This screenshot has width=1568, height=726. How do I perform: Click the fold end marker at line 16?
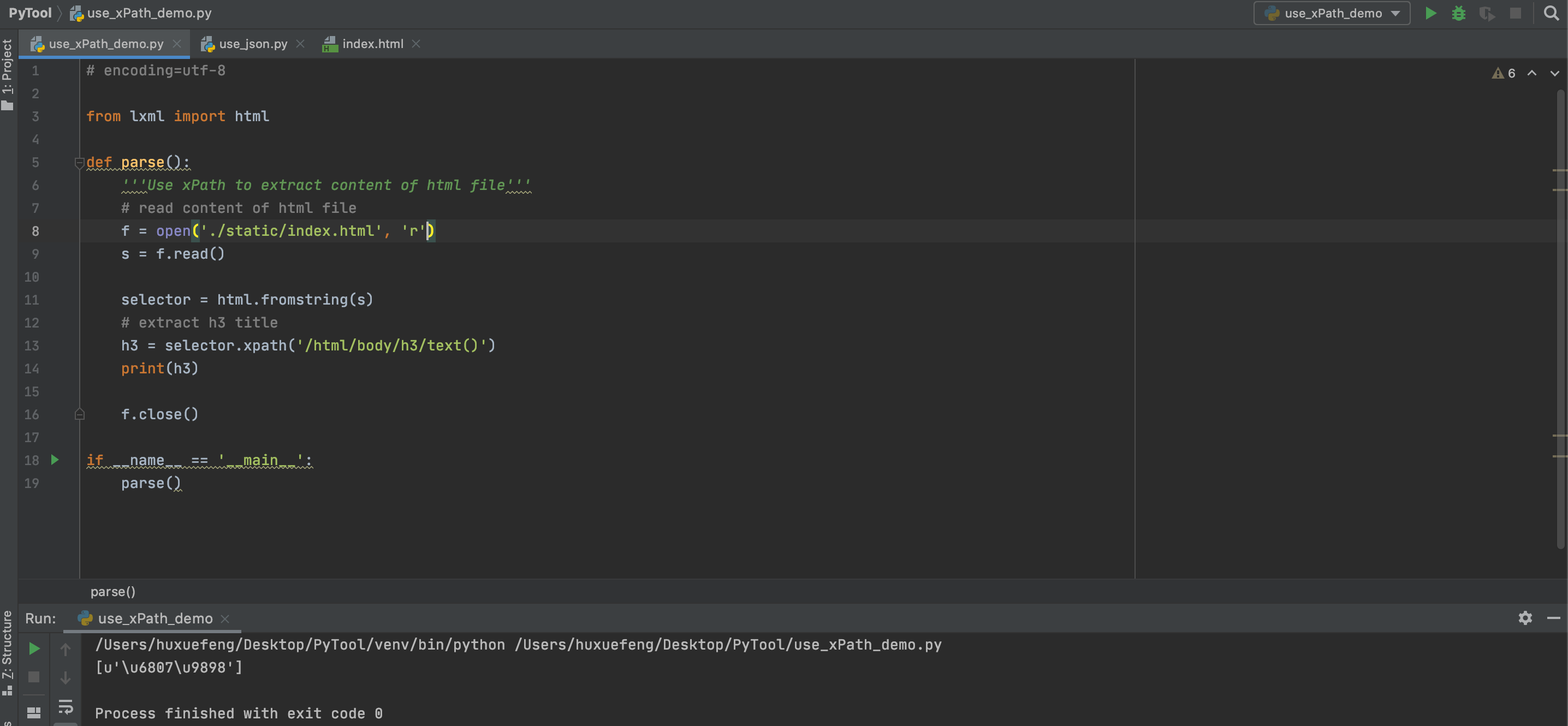79,414
